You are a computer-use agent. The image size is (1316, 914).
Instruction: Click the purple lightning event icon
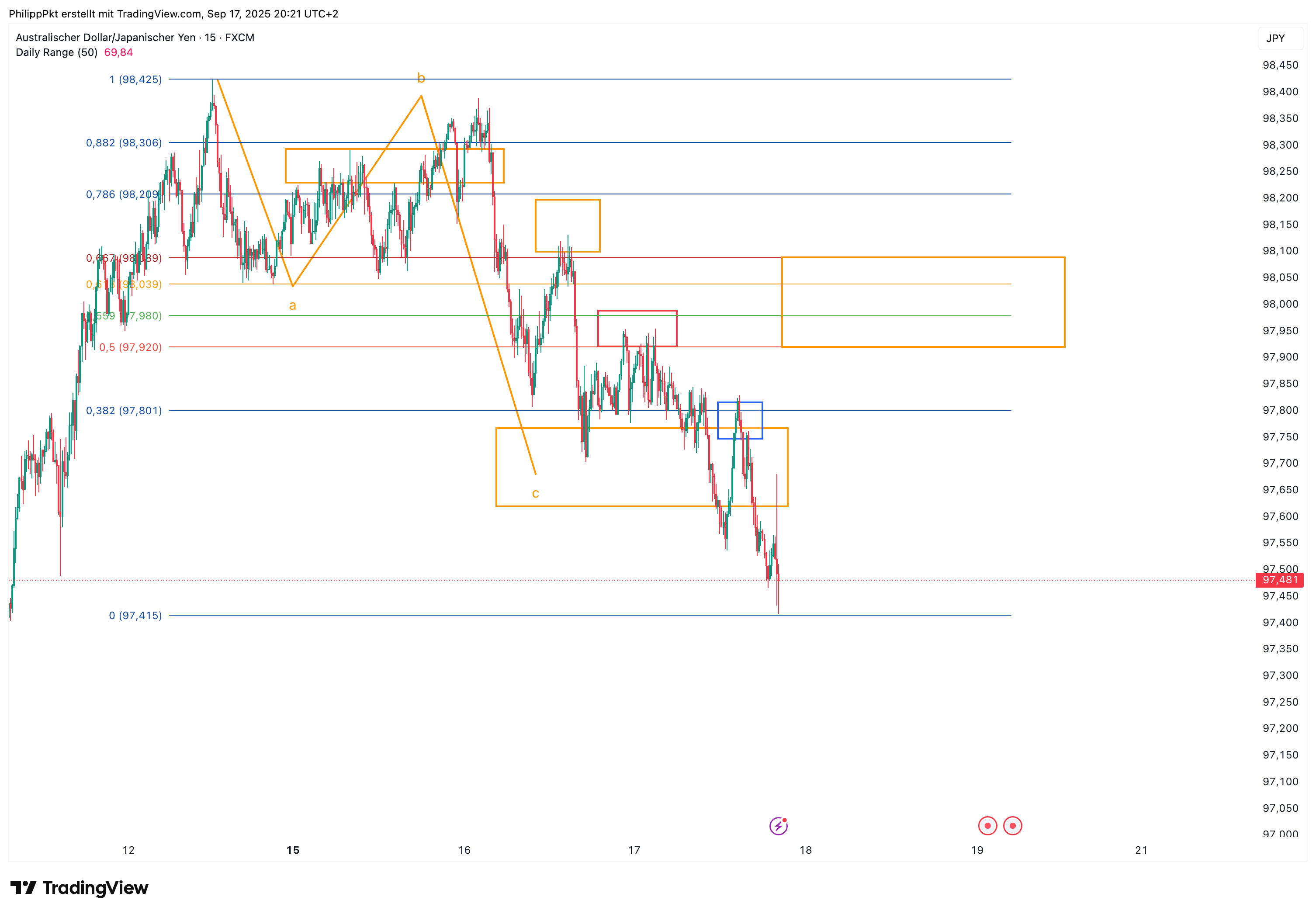(x=778, y=826)
